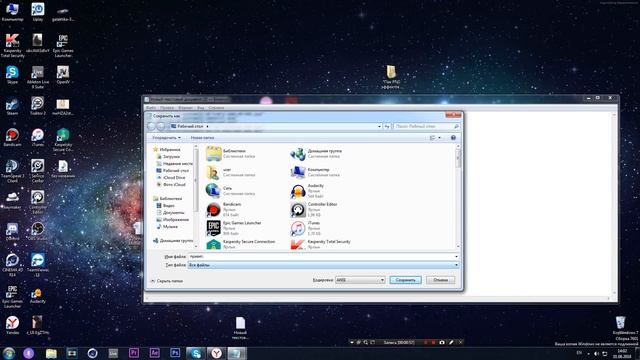Open the Uplay desktop shortcut
The width and height of the screenshot is (640, 360).
click(38, 12)
